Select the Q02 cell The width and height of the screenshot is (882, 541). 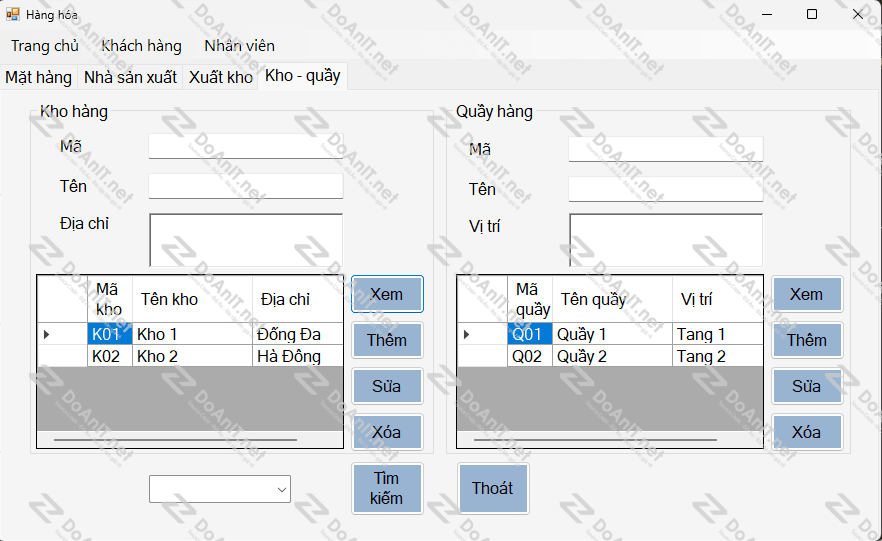point(530,356)
